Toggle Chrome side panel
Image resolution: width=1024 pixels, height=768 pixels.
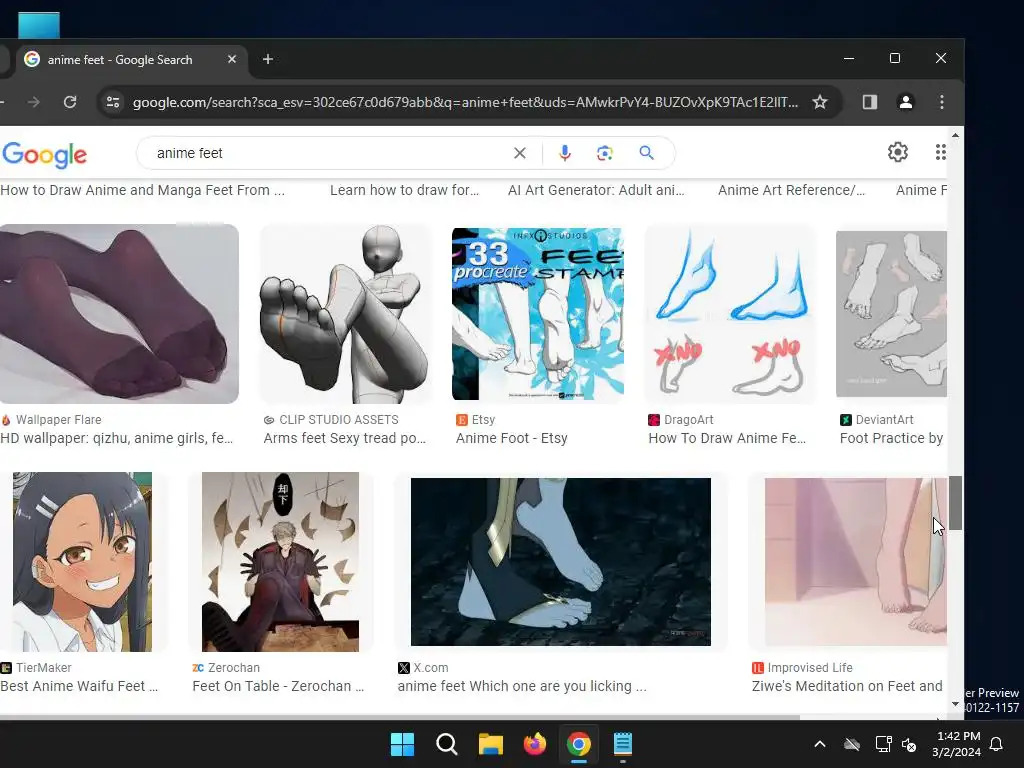coord(869,102)
